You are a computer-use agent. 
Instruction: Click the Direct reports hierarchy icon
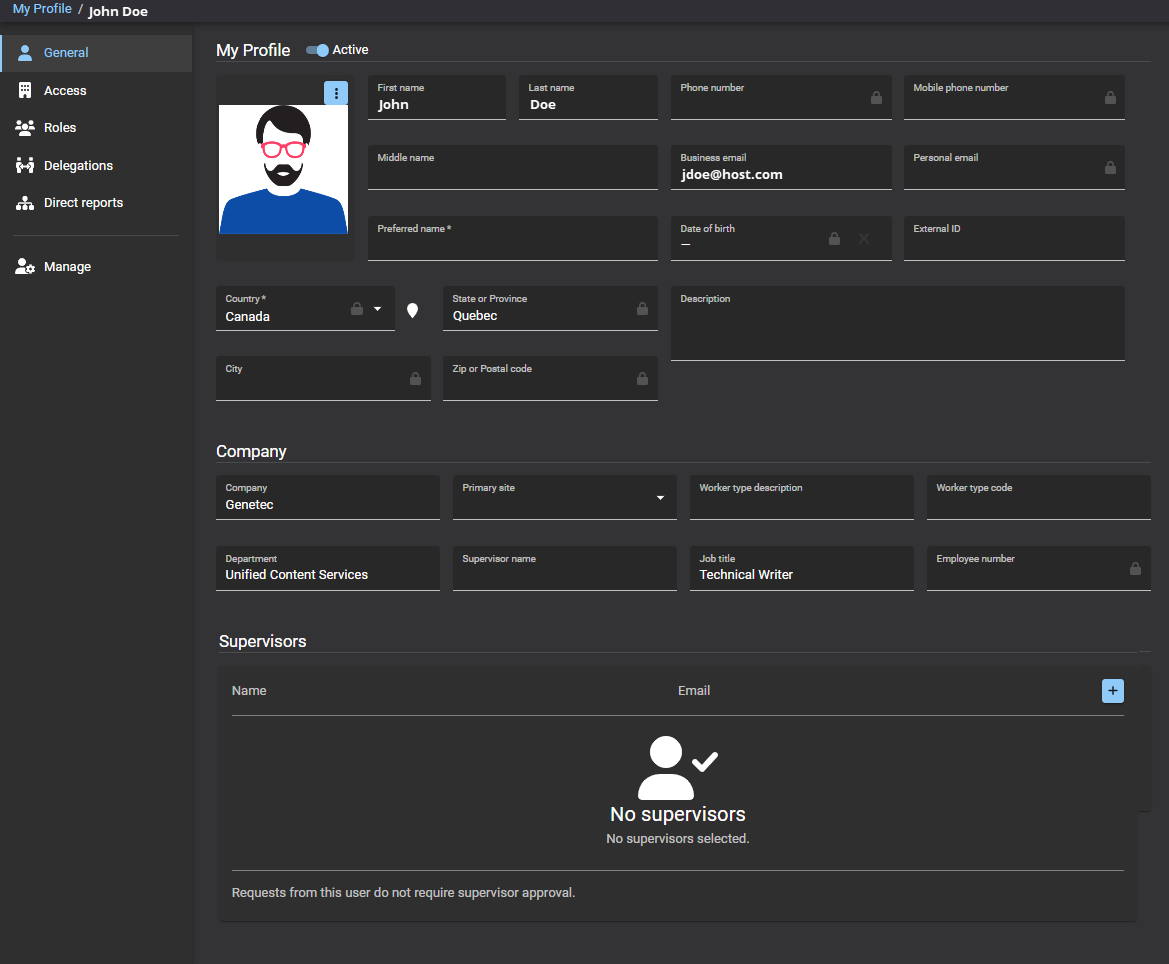click(25, 203)
